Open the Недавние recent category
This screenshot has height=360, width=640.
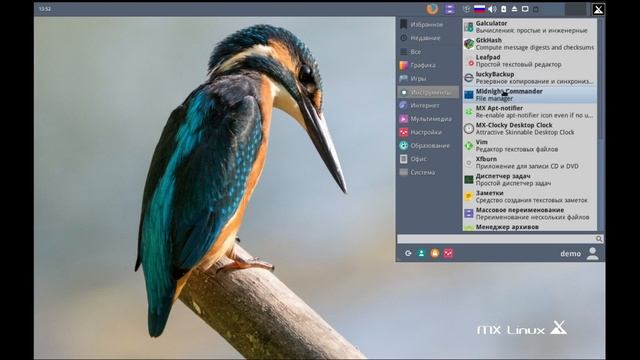point(428,38)
